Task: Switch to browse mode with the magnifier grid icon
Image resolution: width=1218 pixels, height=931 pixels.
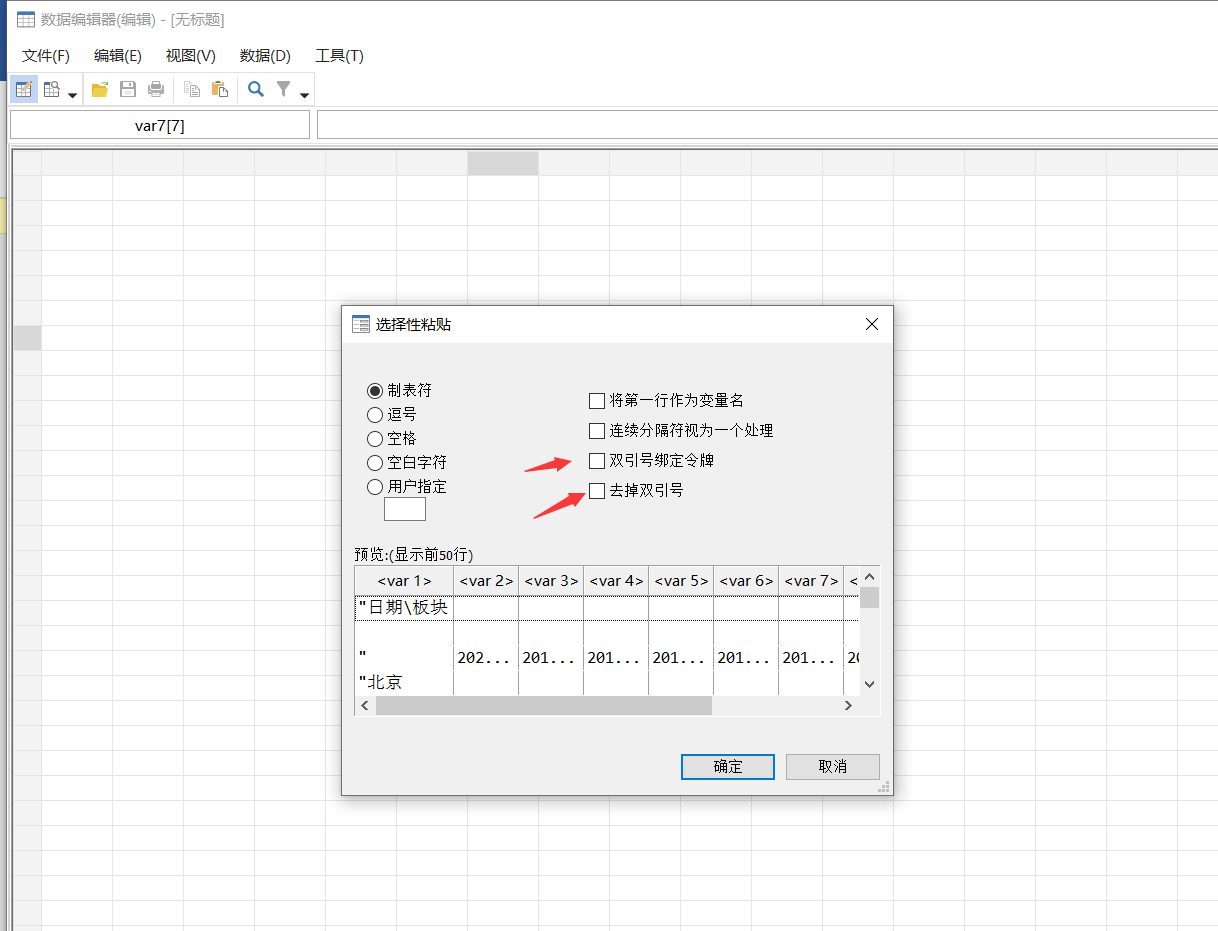Action: (50, 89)
